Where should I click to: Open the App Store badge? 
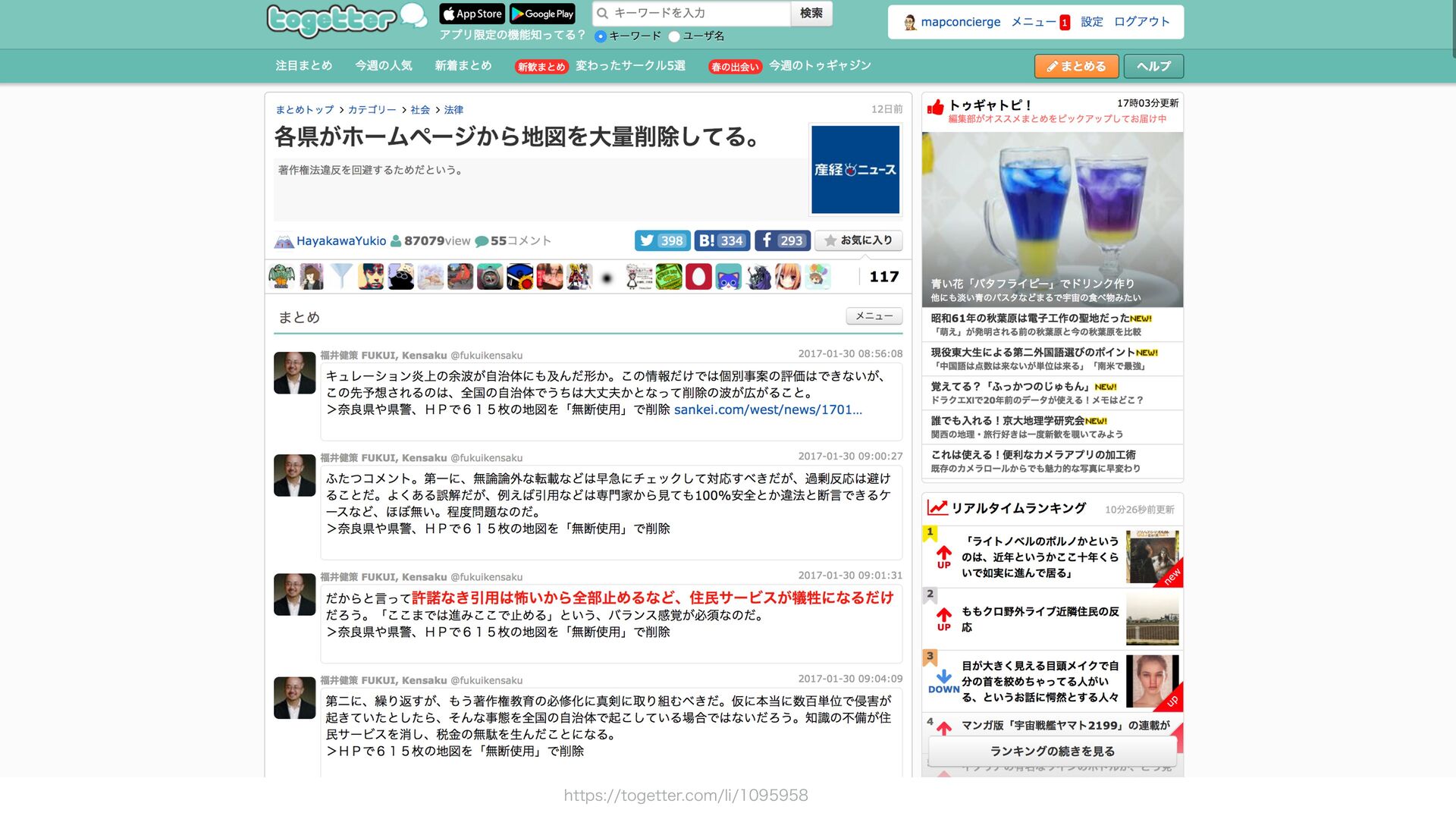point(472,14)
